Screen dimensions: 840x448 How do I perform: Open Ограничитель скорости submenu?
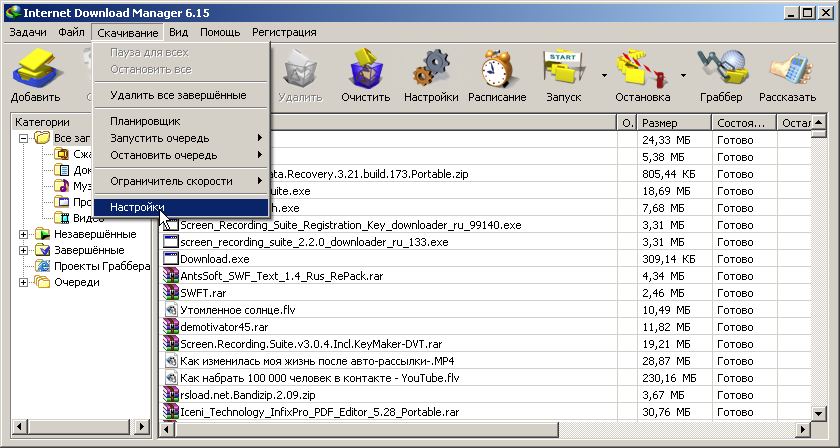tap(181, 181)
